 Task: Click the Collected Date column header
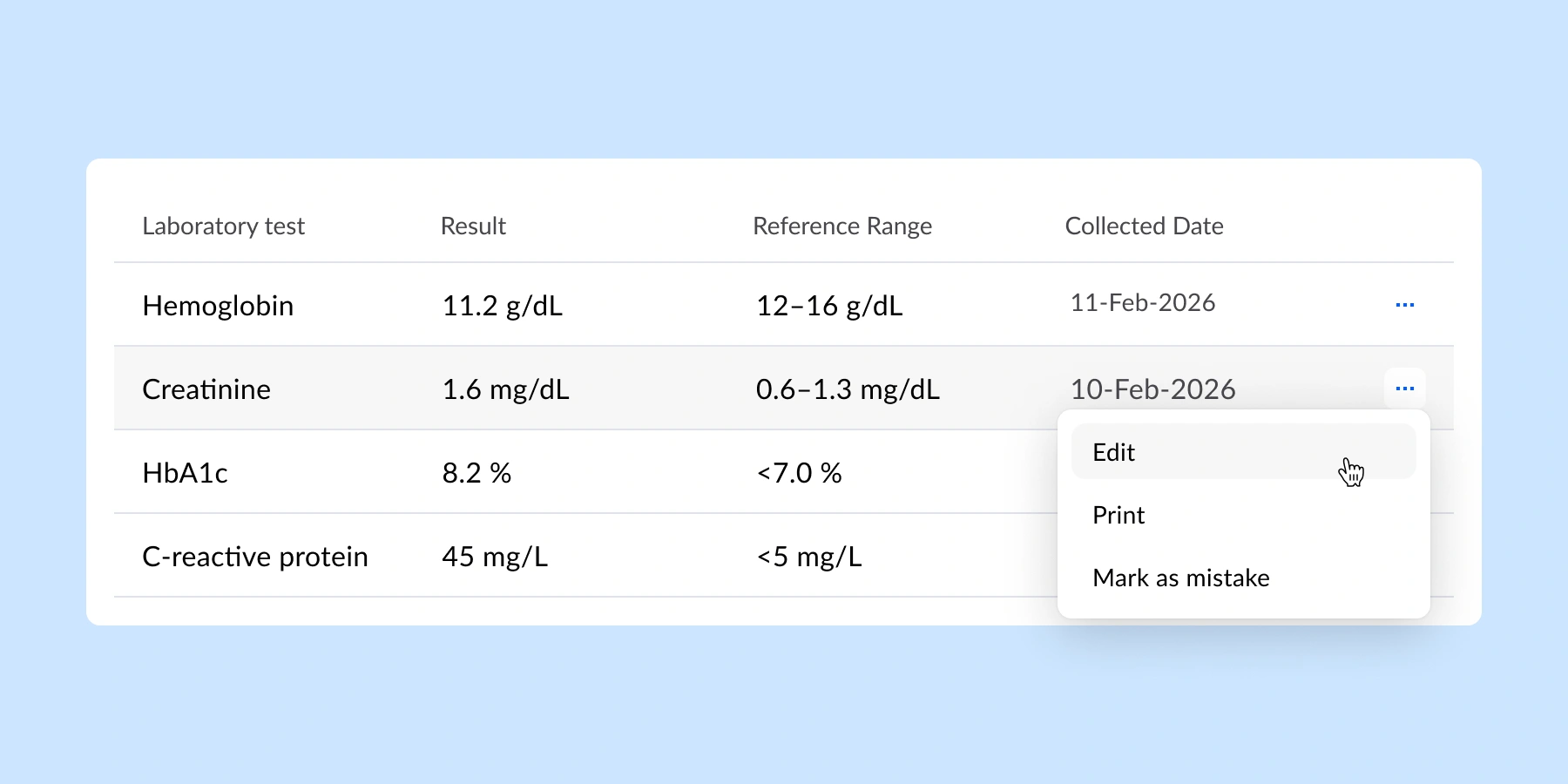(1144, 226)
